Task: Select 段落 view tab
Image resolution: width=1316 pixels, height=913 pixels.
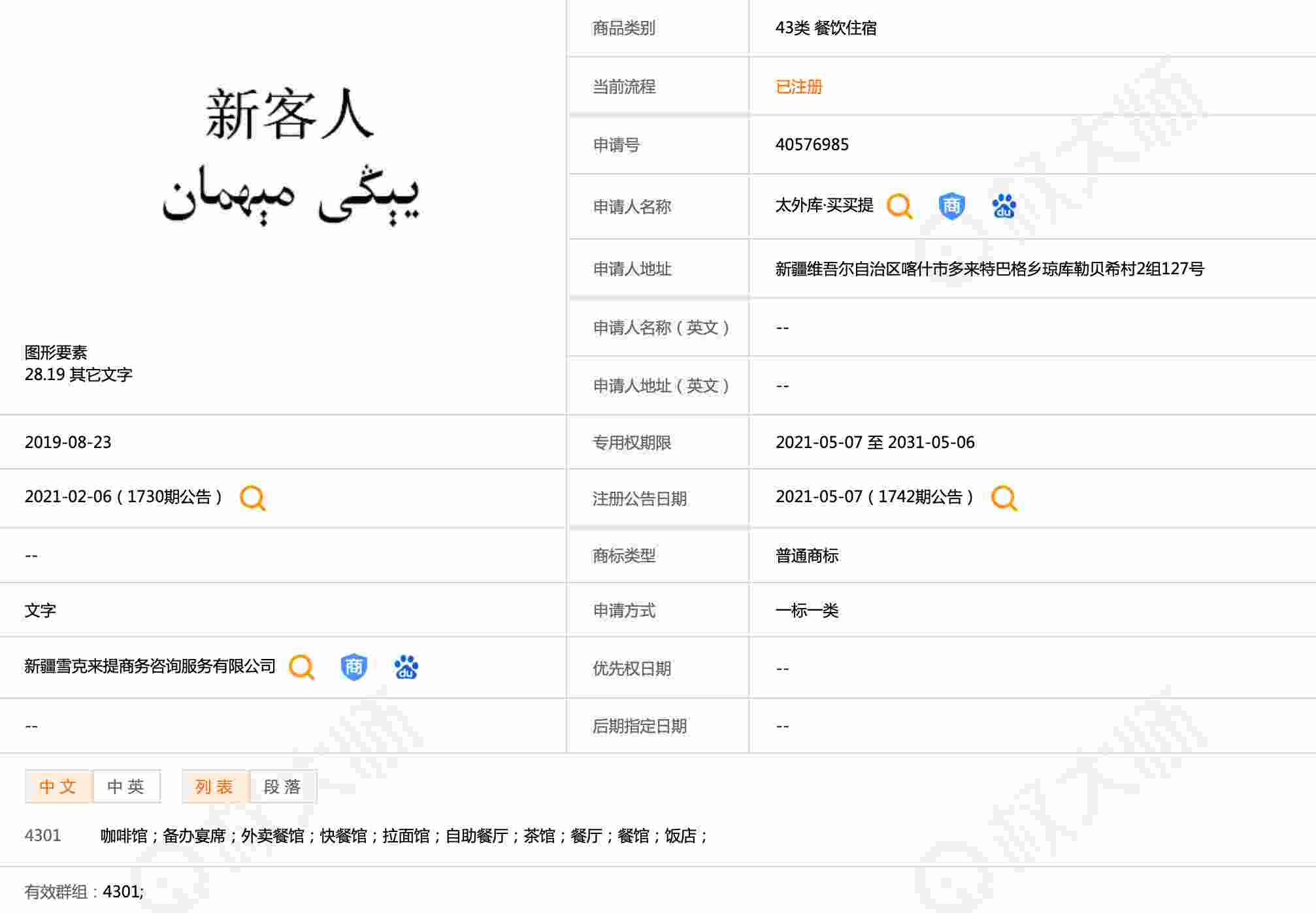Action: [282, 786]
